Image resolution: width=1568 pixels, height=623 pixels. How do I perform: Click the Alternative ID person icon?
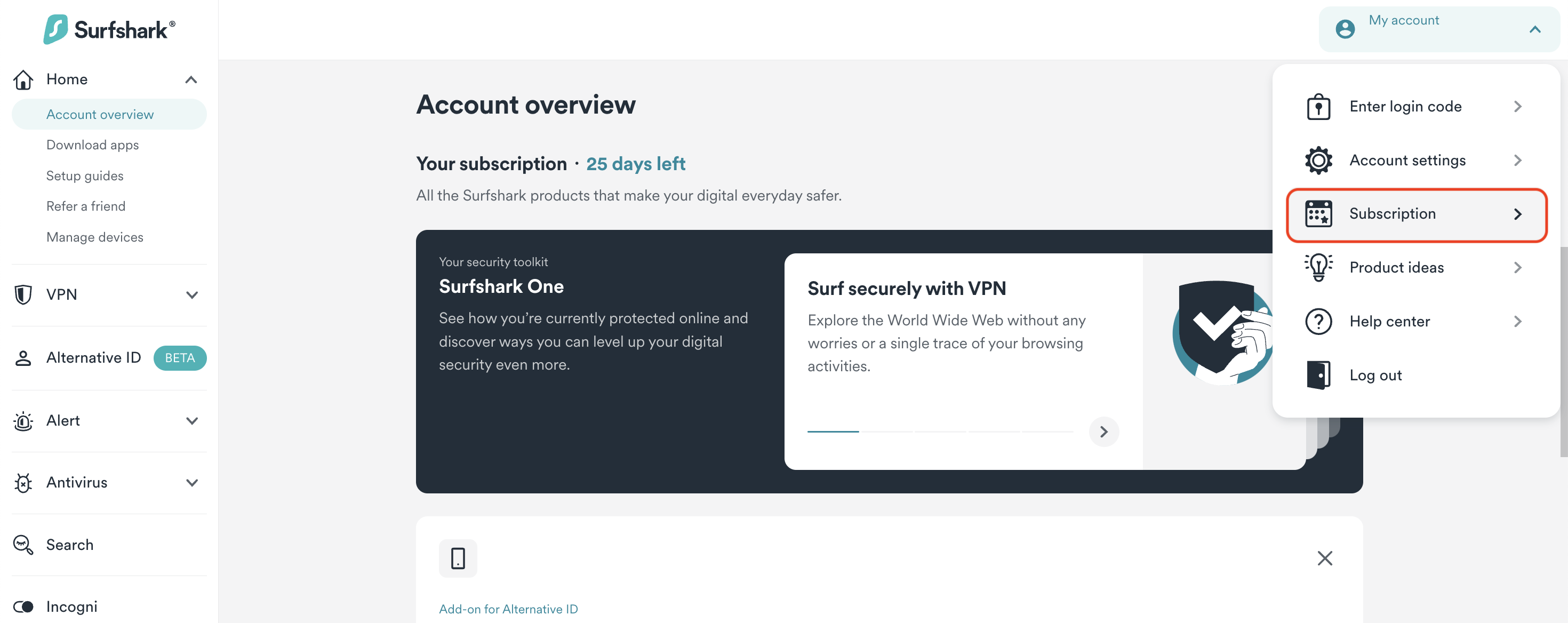[x=23, y=357]
